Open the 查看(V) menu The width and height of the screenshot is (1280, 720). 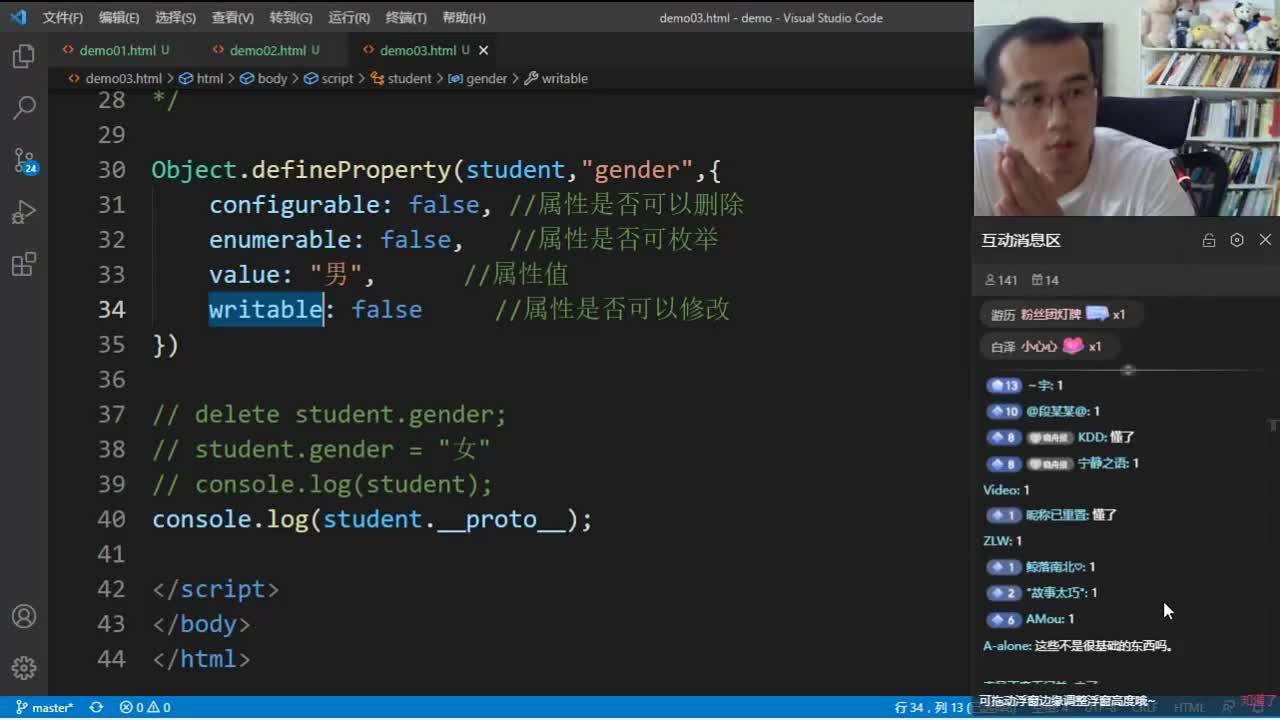[232, 18]
